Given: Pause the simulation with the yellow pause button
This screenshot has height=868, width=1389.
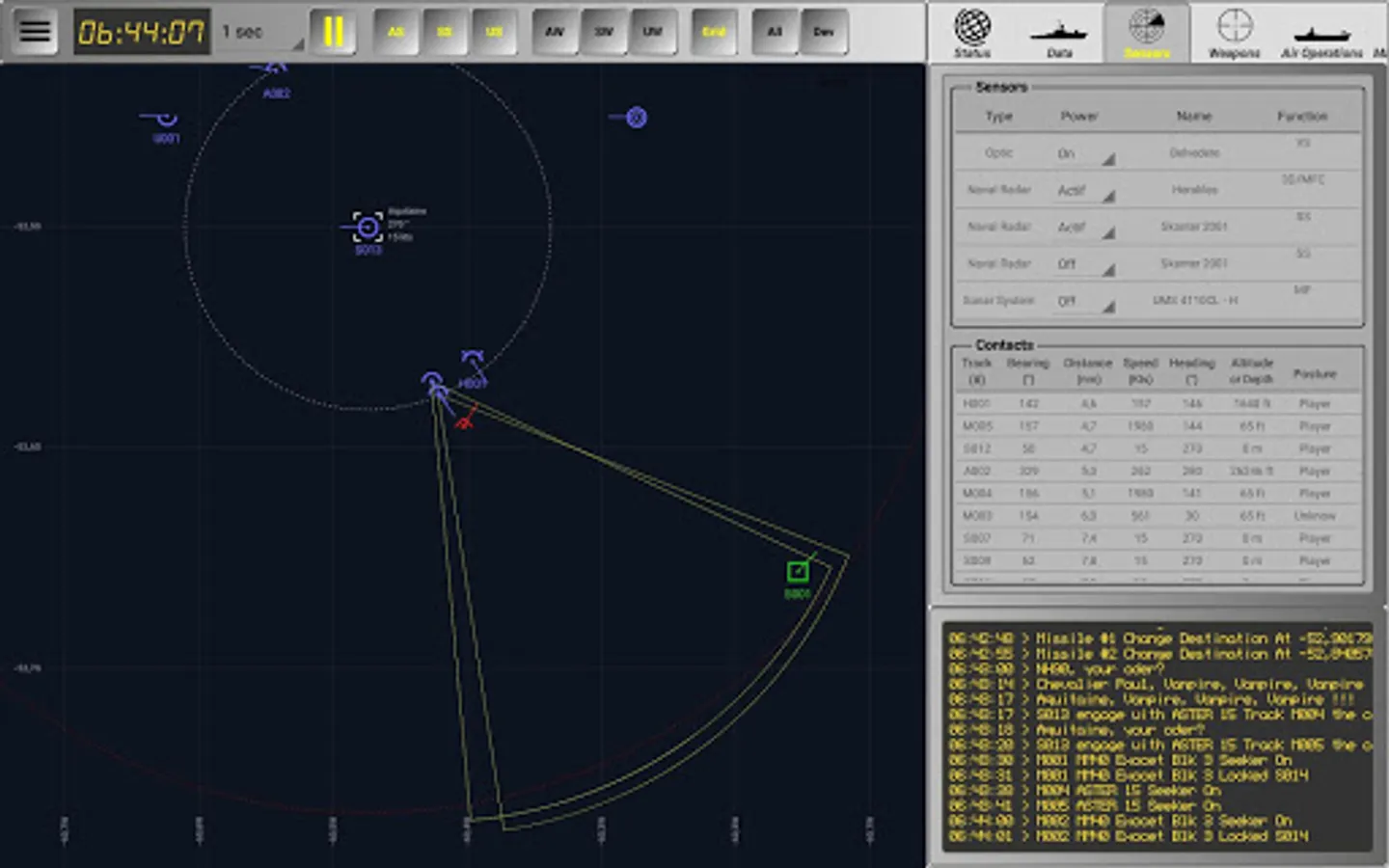Looking at the screenshot, I should (333, 32).
